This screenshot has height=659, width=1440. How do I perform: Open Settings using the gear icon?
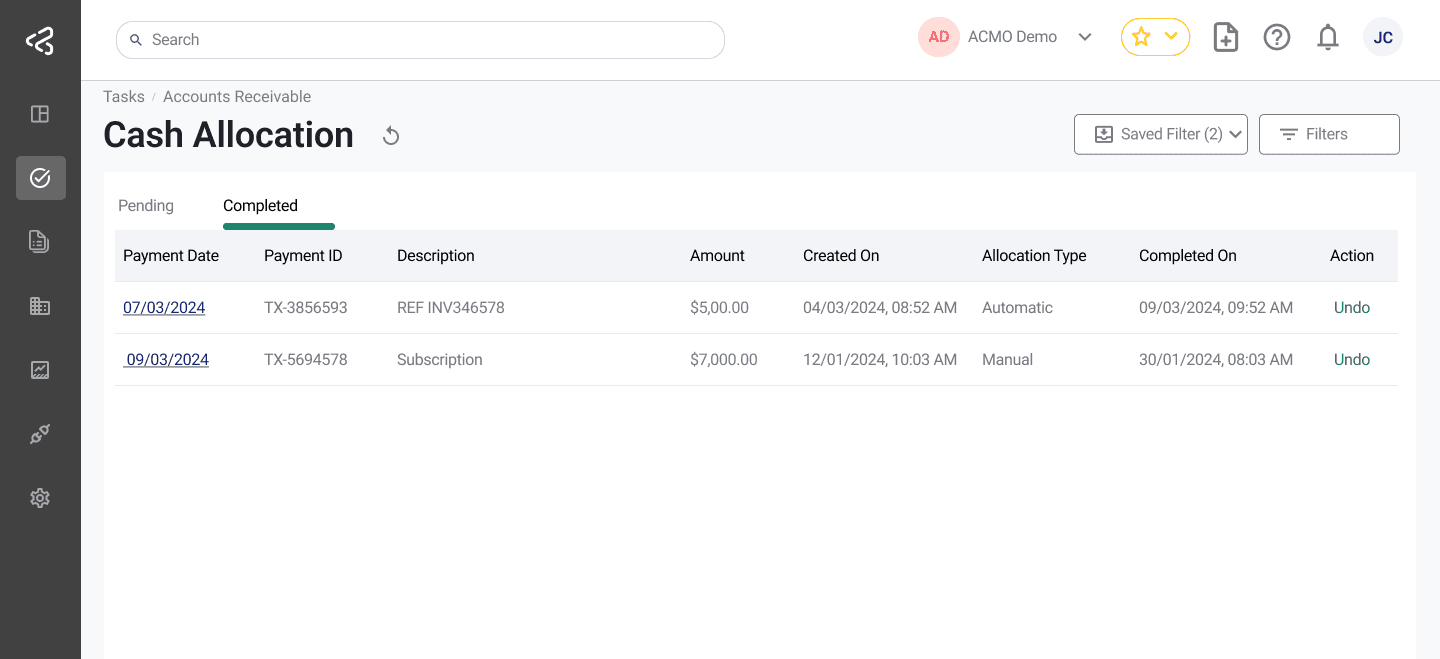[x=40, y=497]
